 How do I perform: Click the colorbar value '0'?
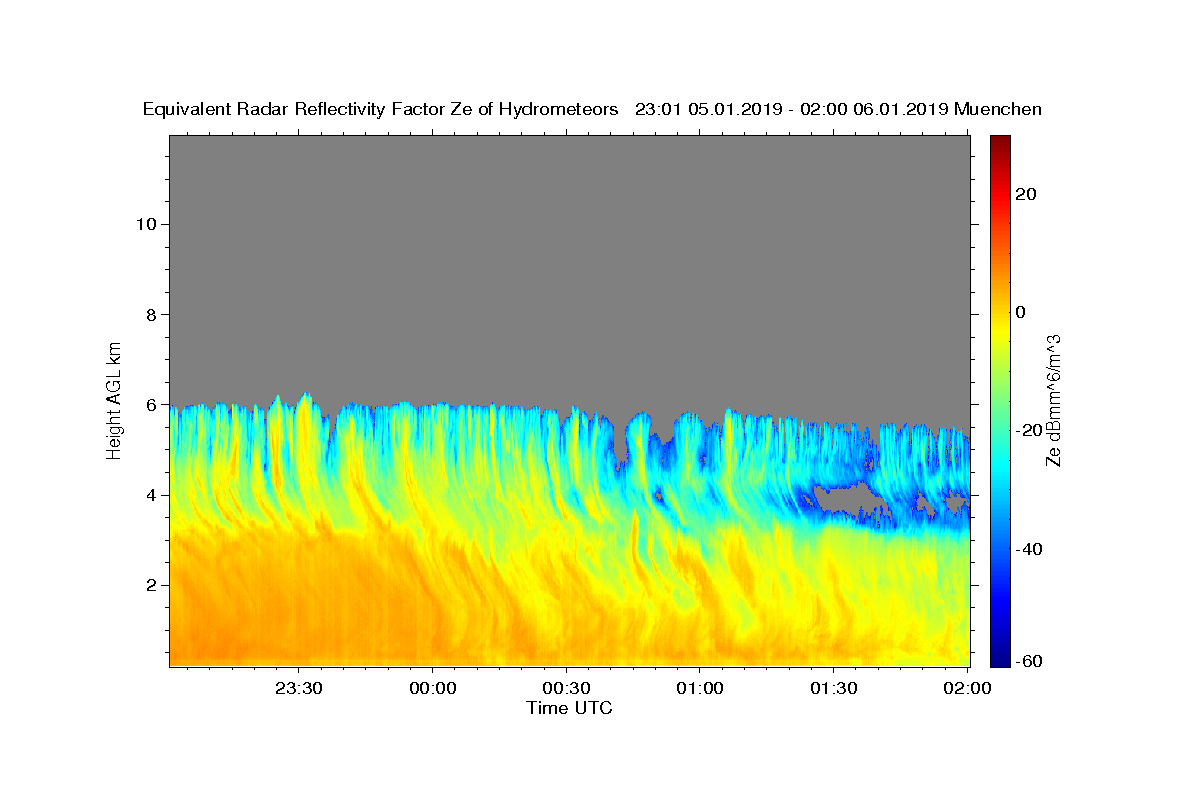(x=1020, y=312)
